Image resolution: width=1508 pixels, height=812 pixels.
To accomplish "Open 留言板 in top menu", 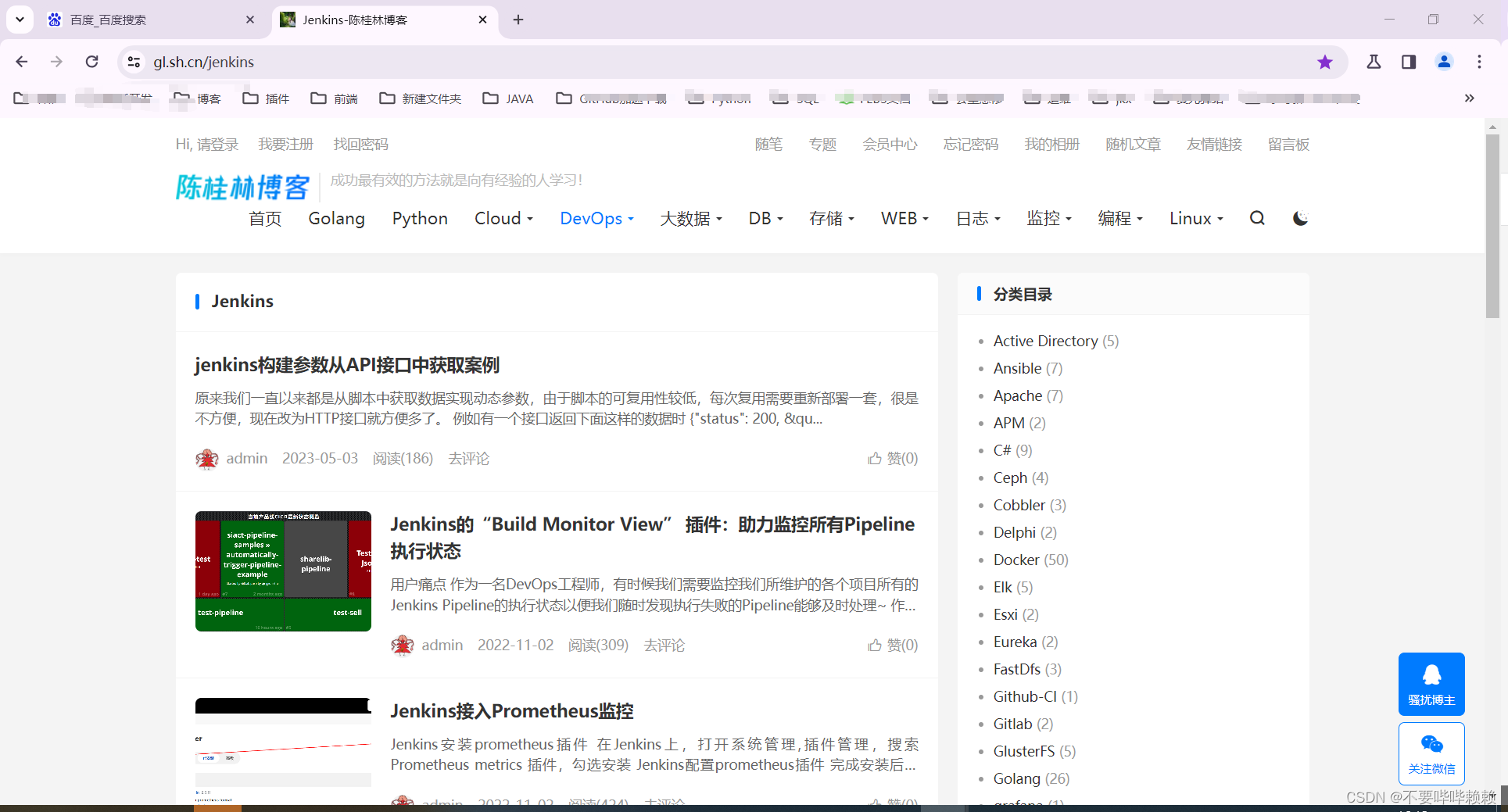I will pos(1288,145).
